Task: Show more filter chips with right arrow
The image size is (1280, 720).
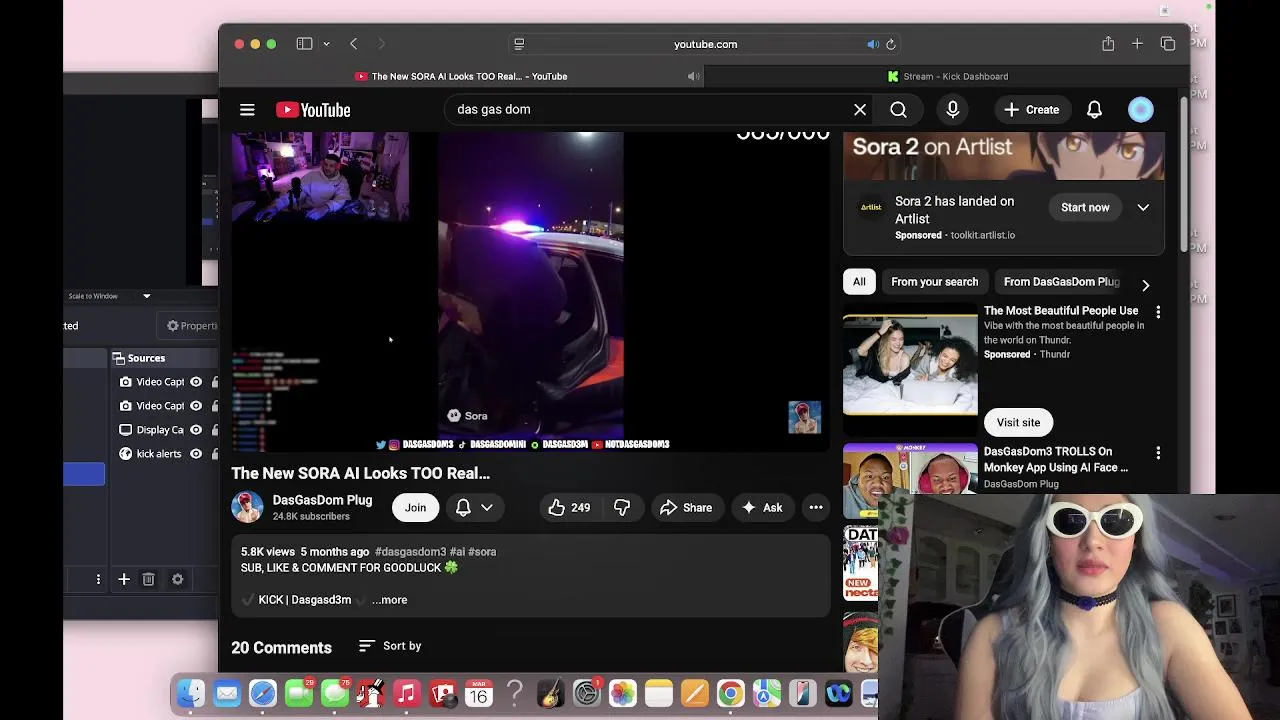Action: [x=1145, y=285]
